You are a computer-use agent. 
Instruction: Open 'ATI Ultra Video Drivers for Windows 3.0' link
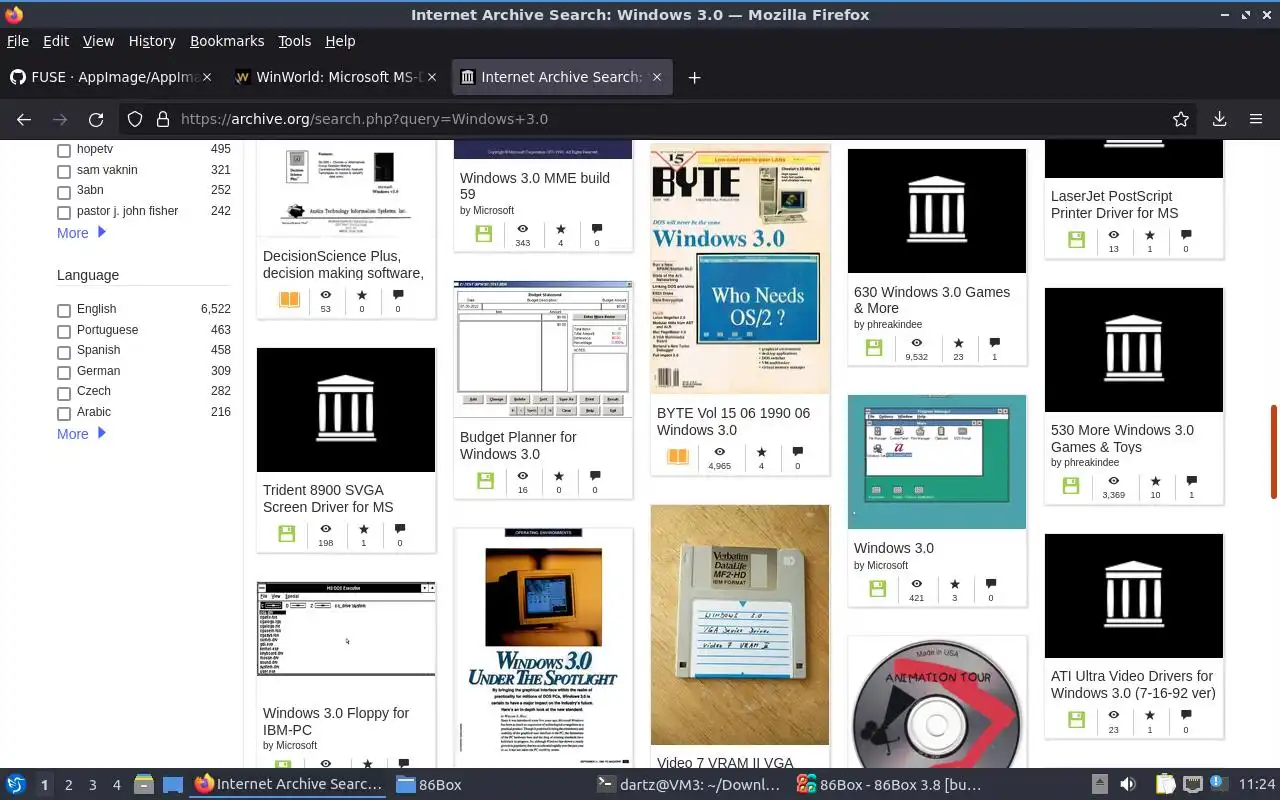click(x=1133, y=684)
